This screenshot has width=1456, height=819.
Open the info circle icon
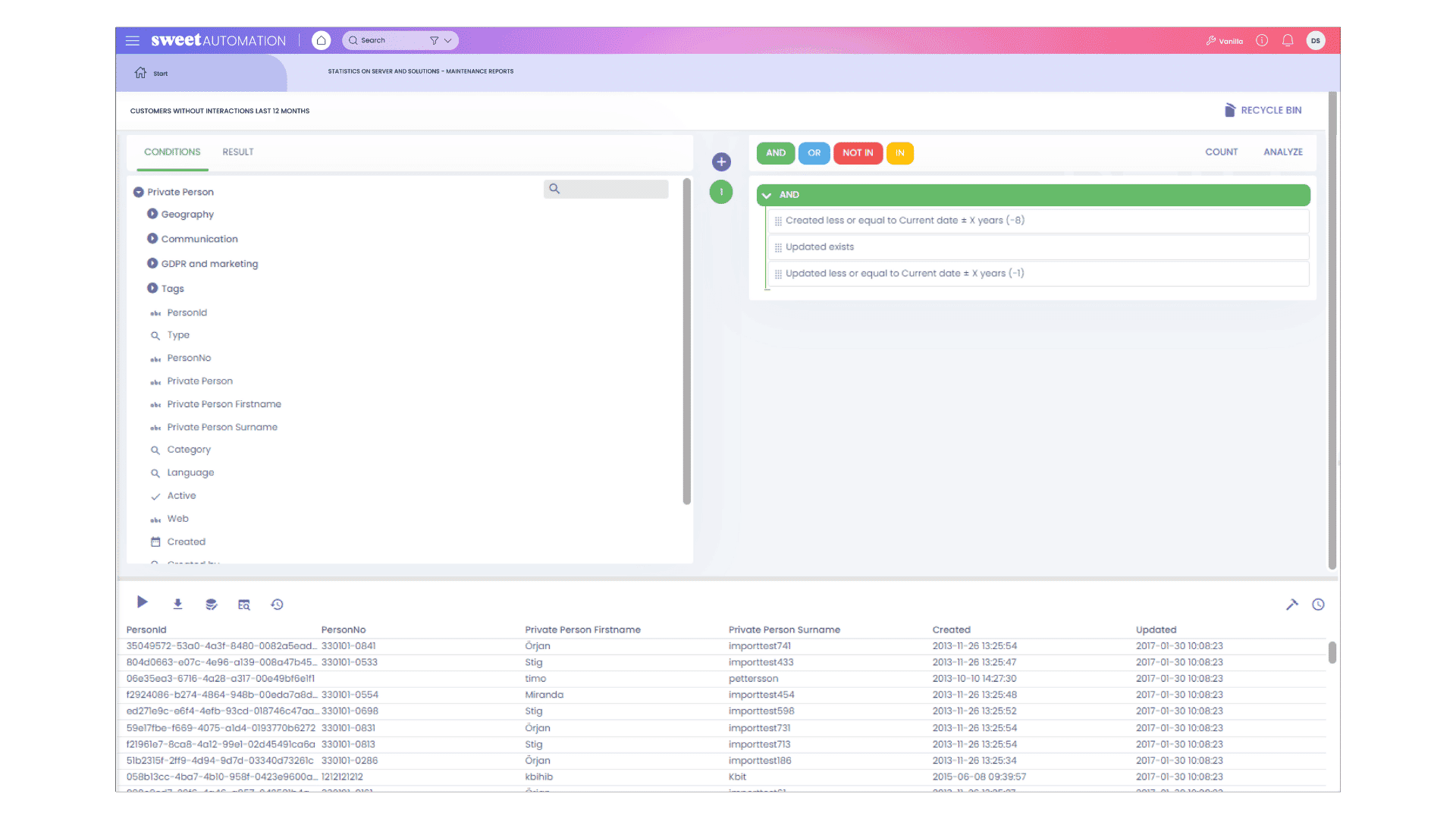click(1262, 41)
